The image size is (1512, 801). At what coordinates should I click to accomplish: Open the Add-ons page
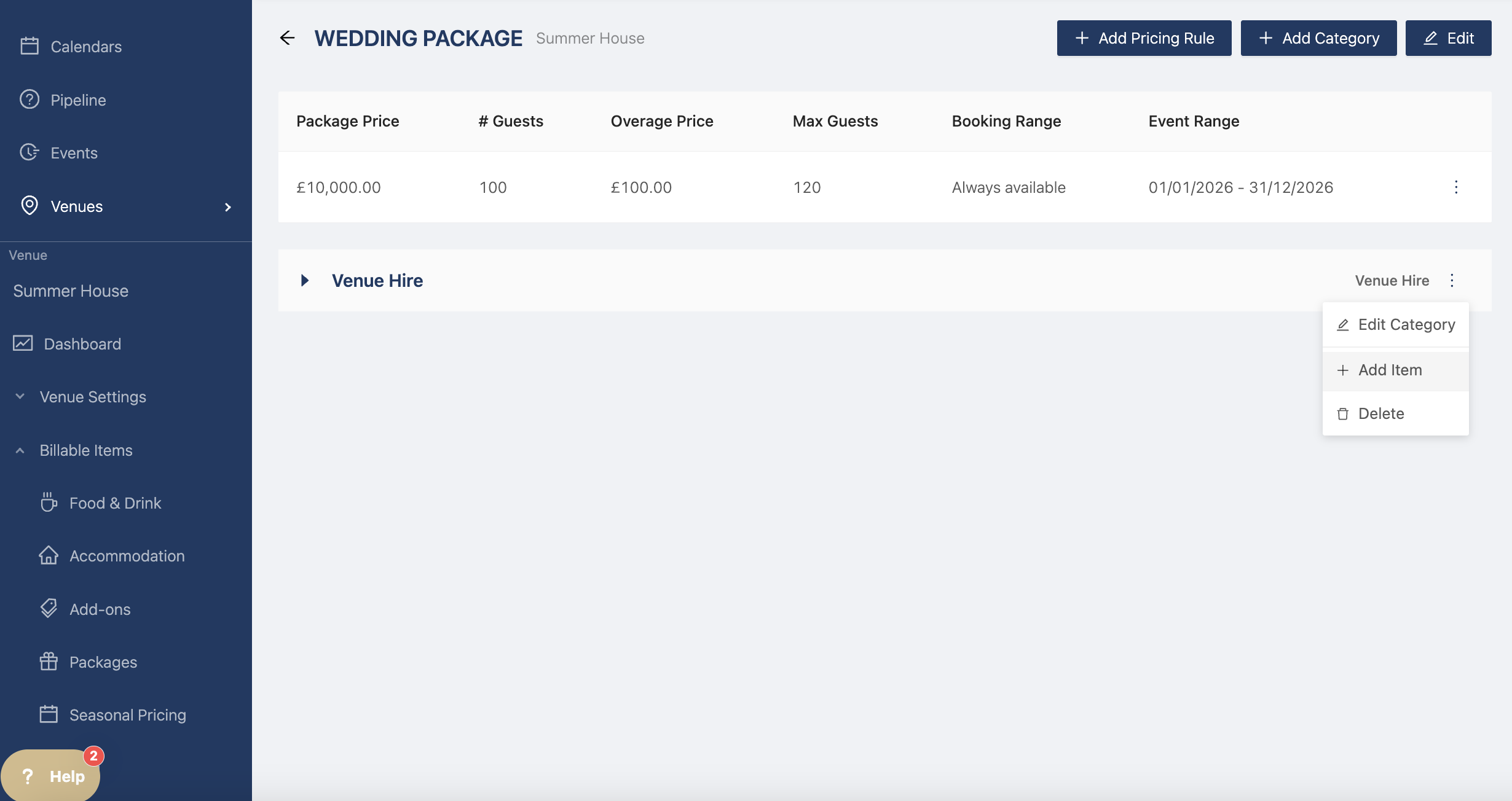coord(100,609)
